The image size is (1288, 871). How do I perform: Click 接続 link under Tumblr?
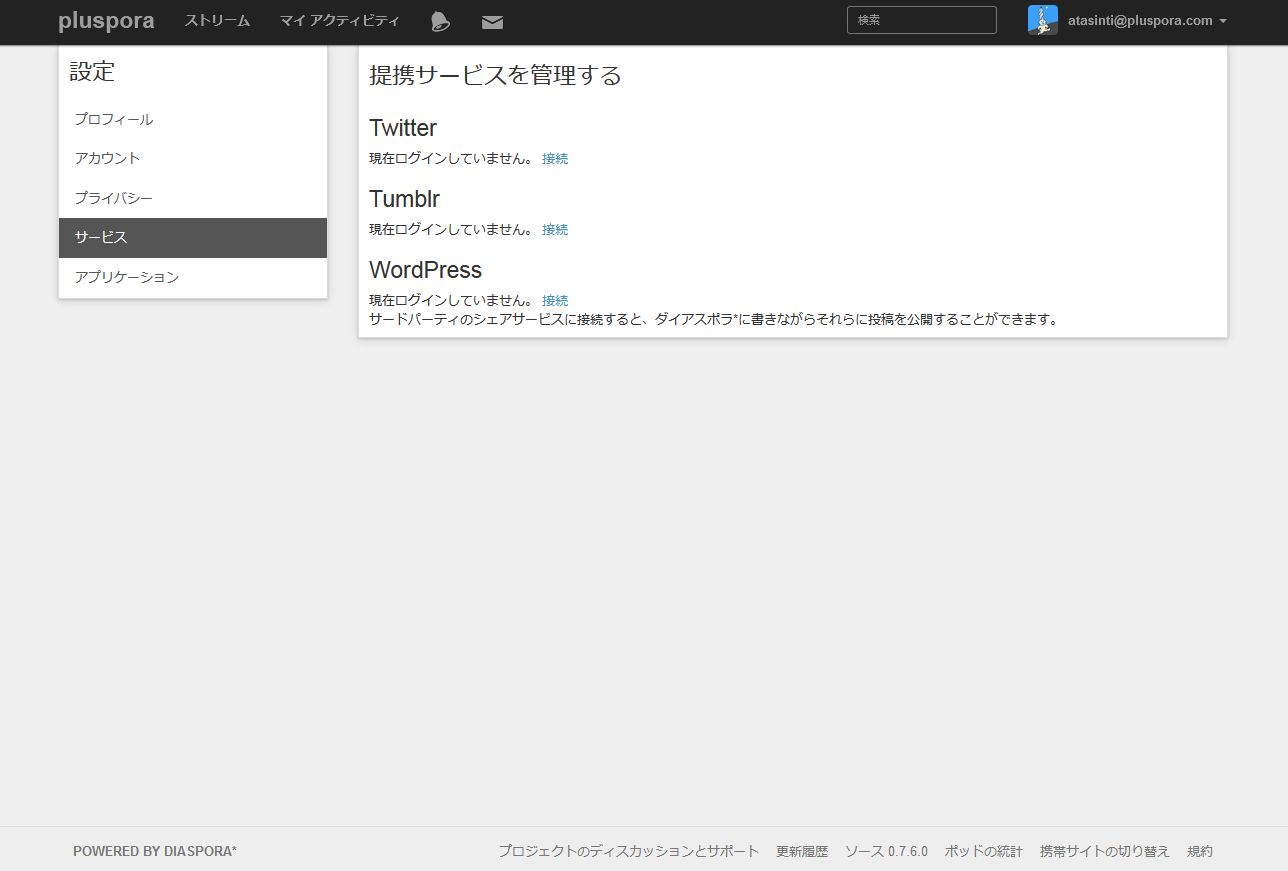(555, 230)
